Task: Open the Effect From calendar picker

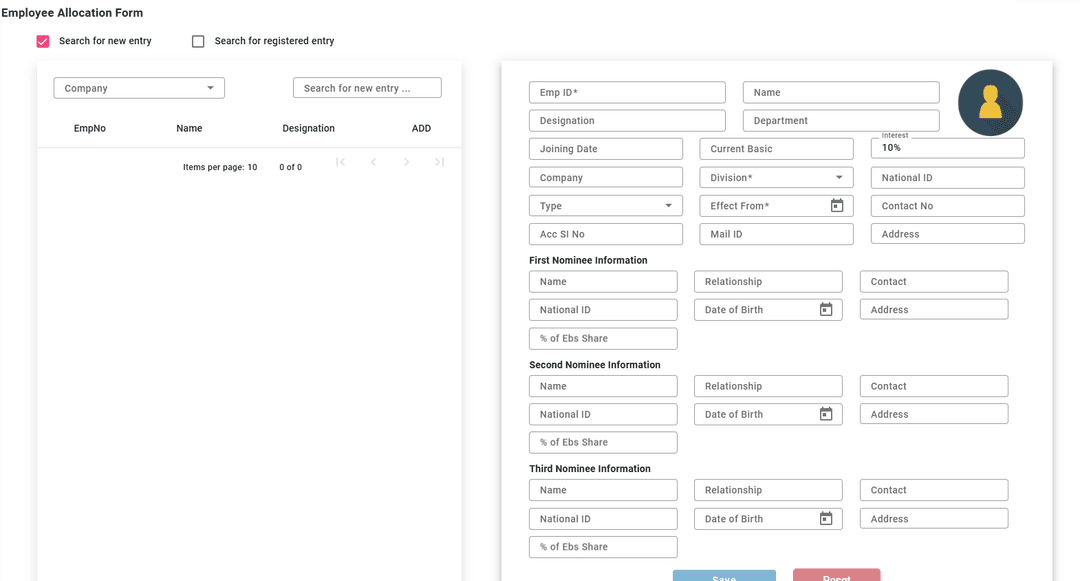Action: (x=837, y=206)
